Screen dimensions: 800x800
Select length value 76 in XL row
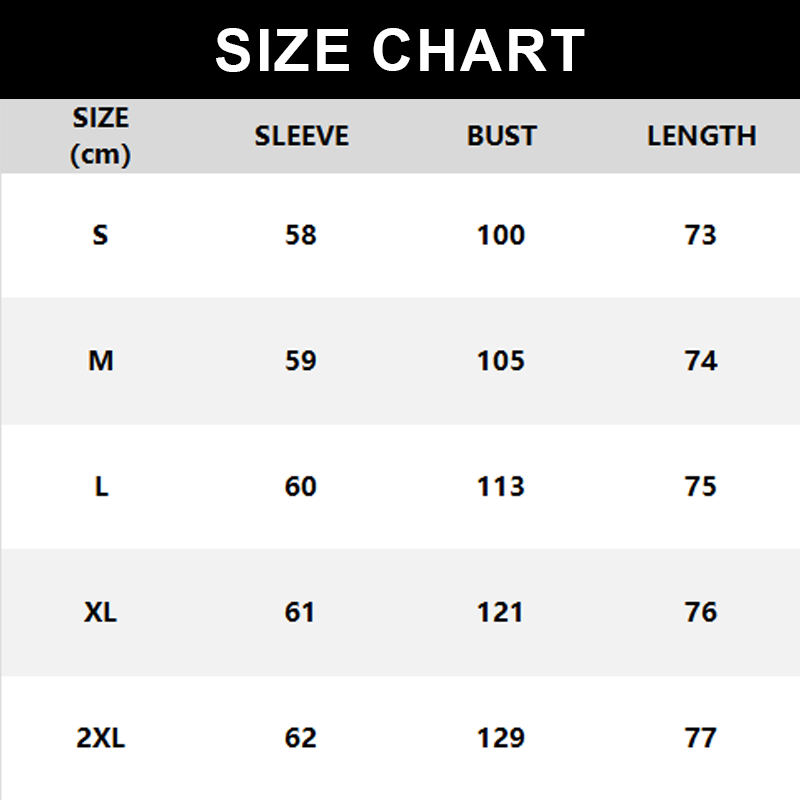point(701,611)
